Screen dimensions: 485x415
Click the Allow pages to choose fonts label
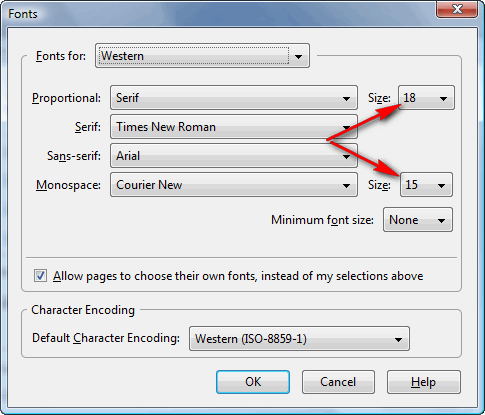pos(238,276)
